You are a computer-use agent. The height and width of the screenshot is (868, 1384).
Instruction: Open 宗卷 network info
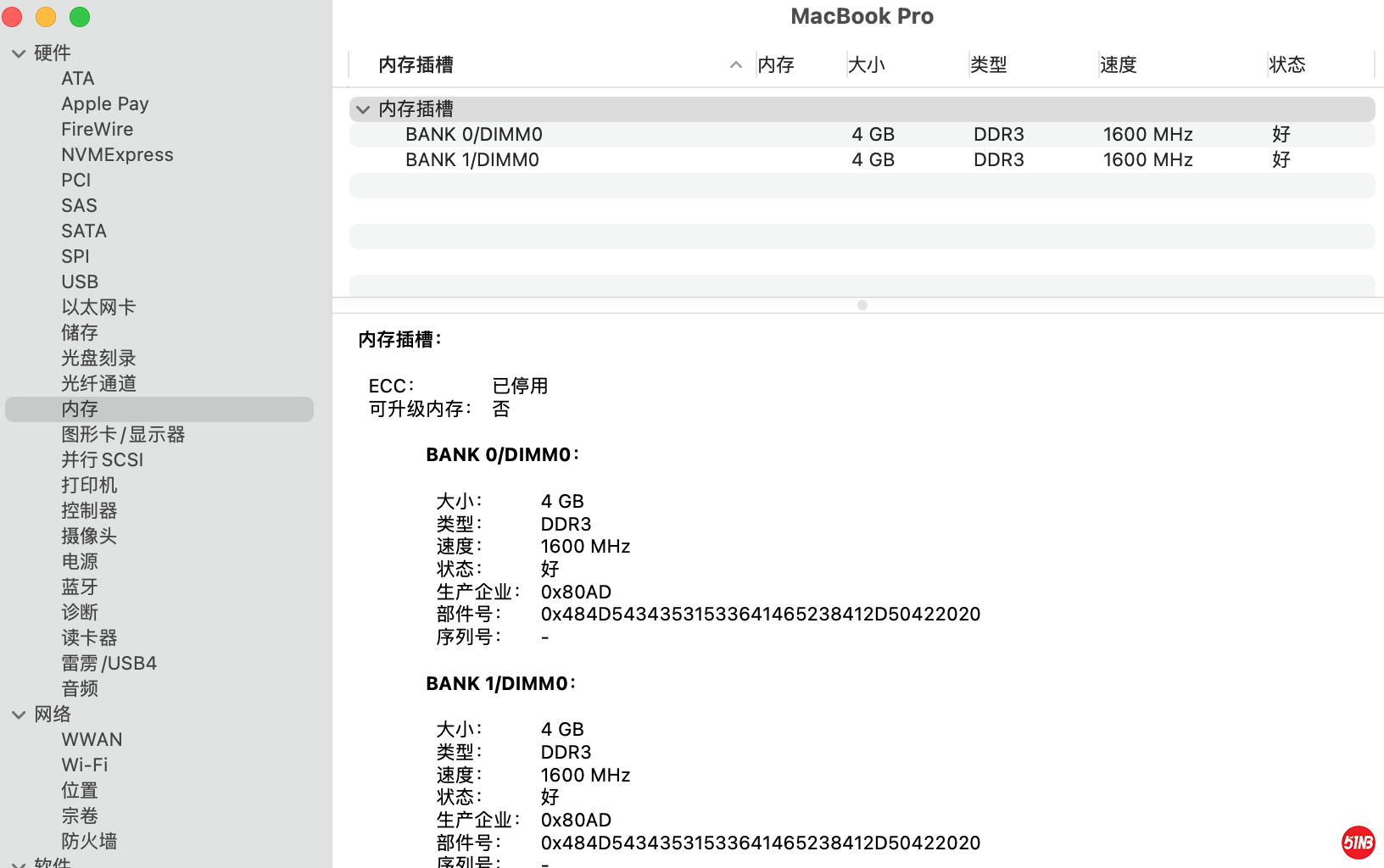[80, 816]
